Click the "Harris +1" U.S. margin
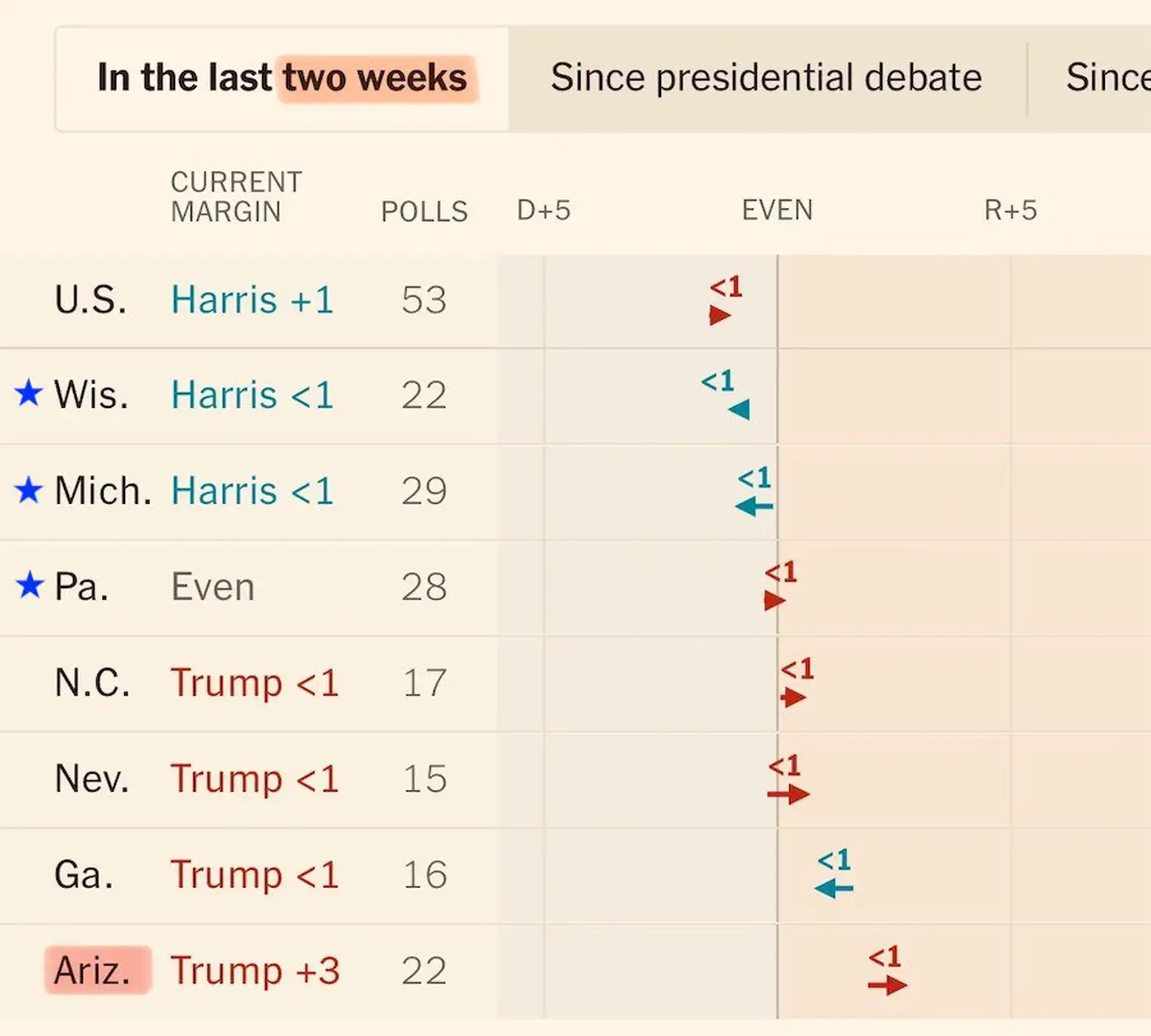Screen dimensions: 1151x1036 click(x=252, y=300)
